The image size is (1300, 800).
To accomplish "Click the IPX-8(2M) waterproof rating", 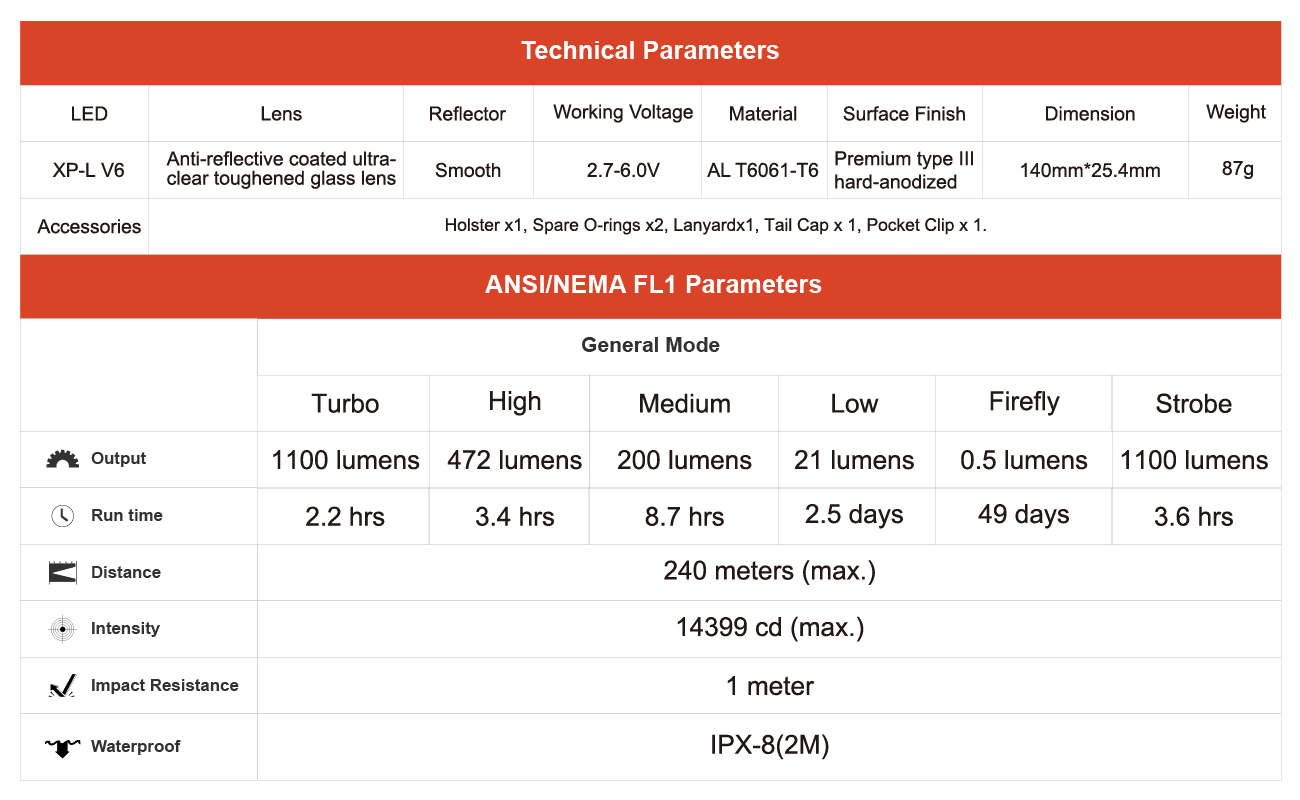I will (x=769, y=745).
